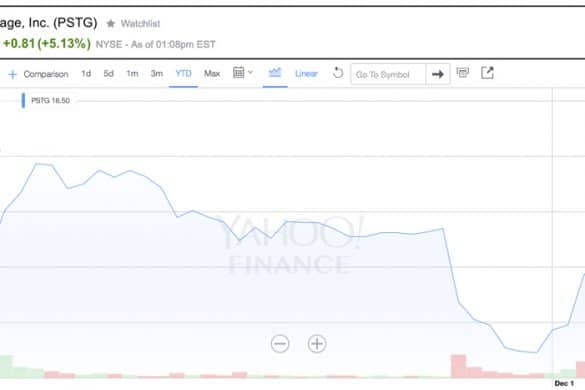
Task: Select the 1m time range
Action: [132, 74]
